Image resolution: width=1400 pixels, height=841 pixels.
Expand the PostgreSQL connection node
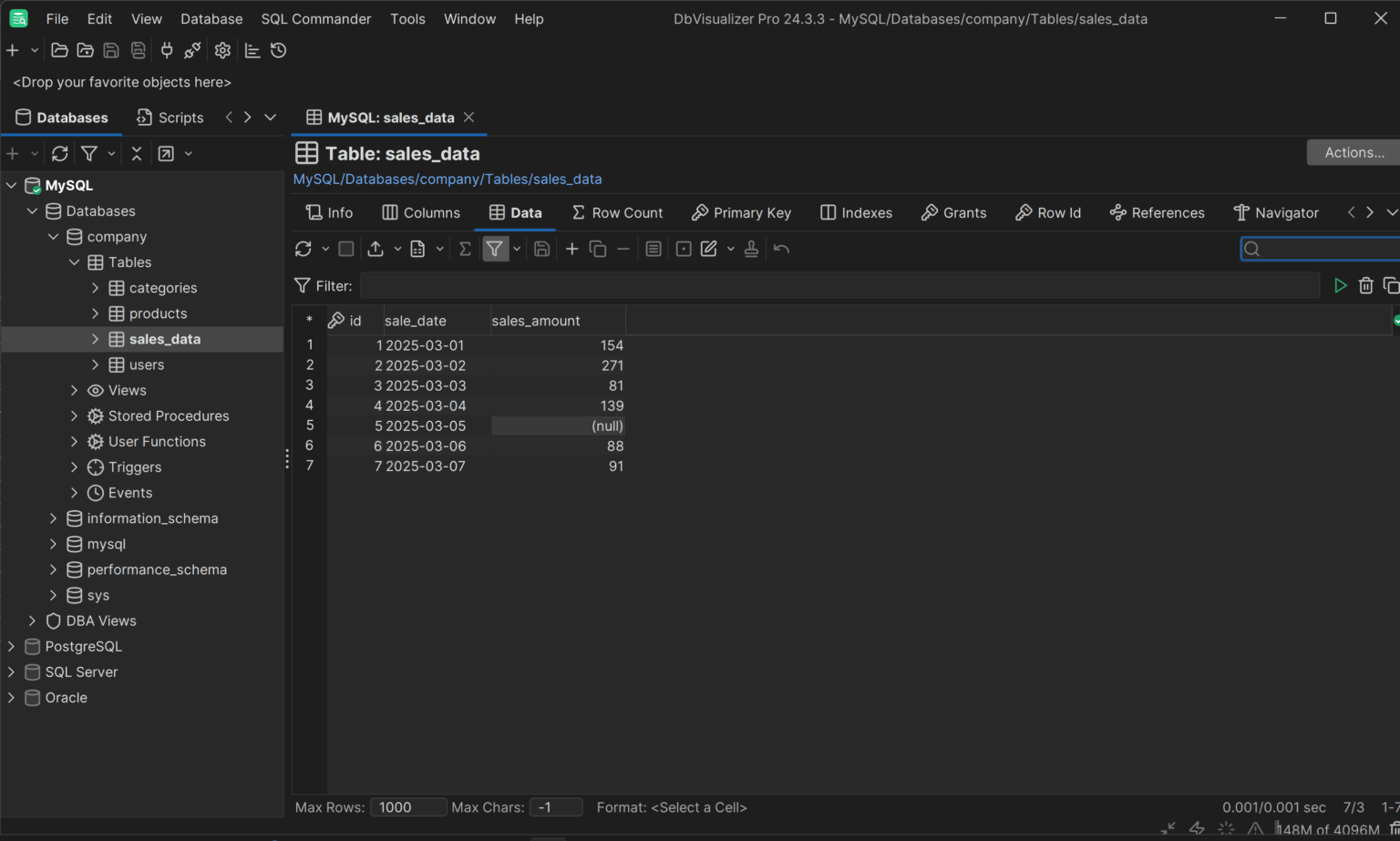(12, 646)
